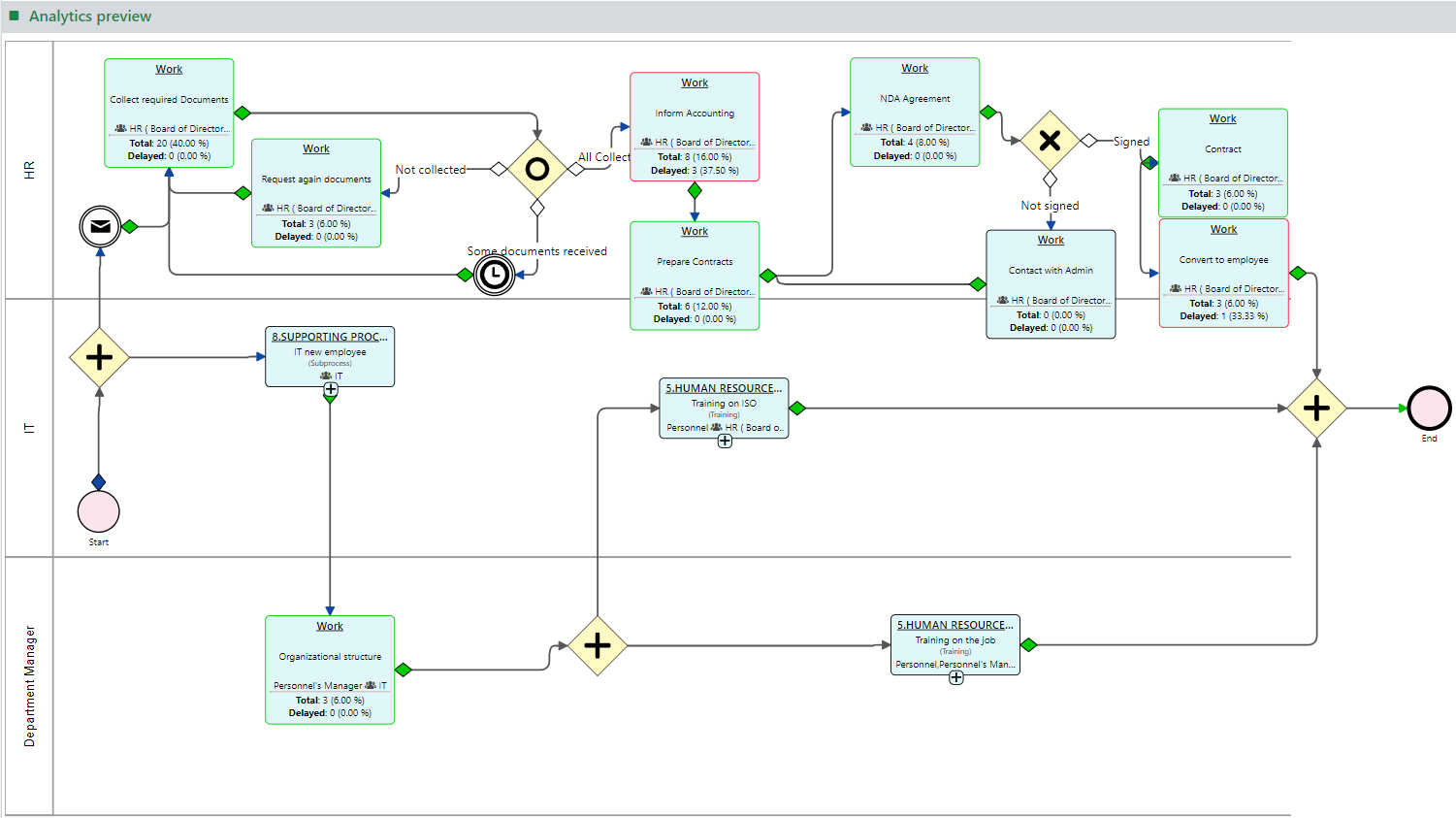This screenshot has height=818, width=1456.
Task: Open the Work link on Prepare Contracts
Action: 695,231
